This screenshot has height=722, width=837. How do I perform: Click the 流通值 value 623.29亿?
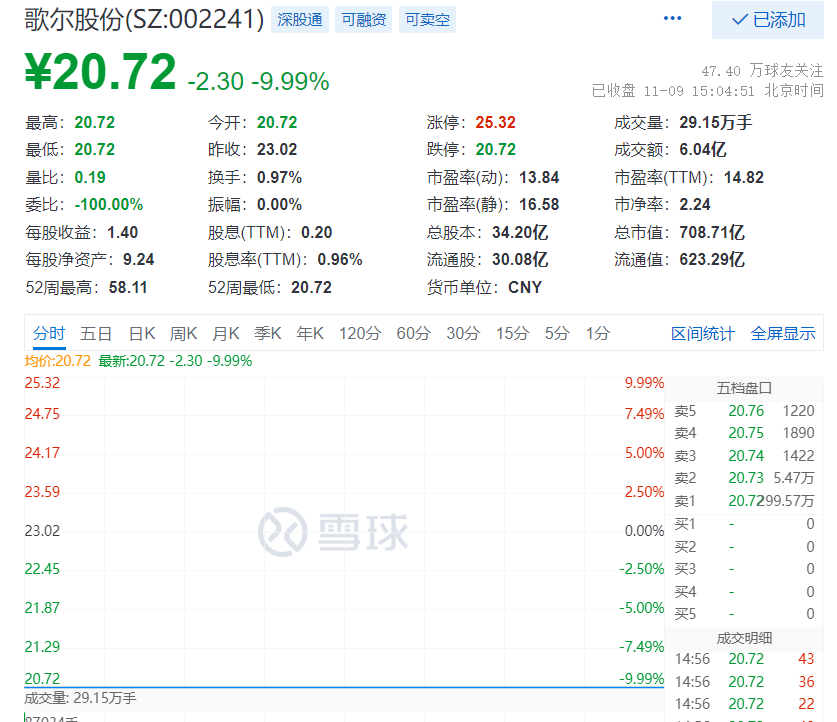pos(712,259)
